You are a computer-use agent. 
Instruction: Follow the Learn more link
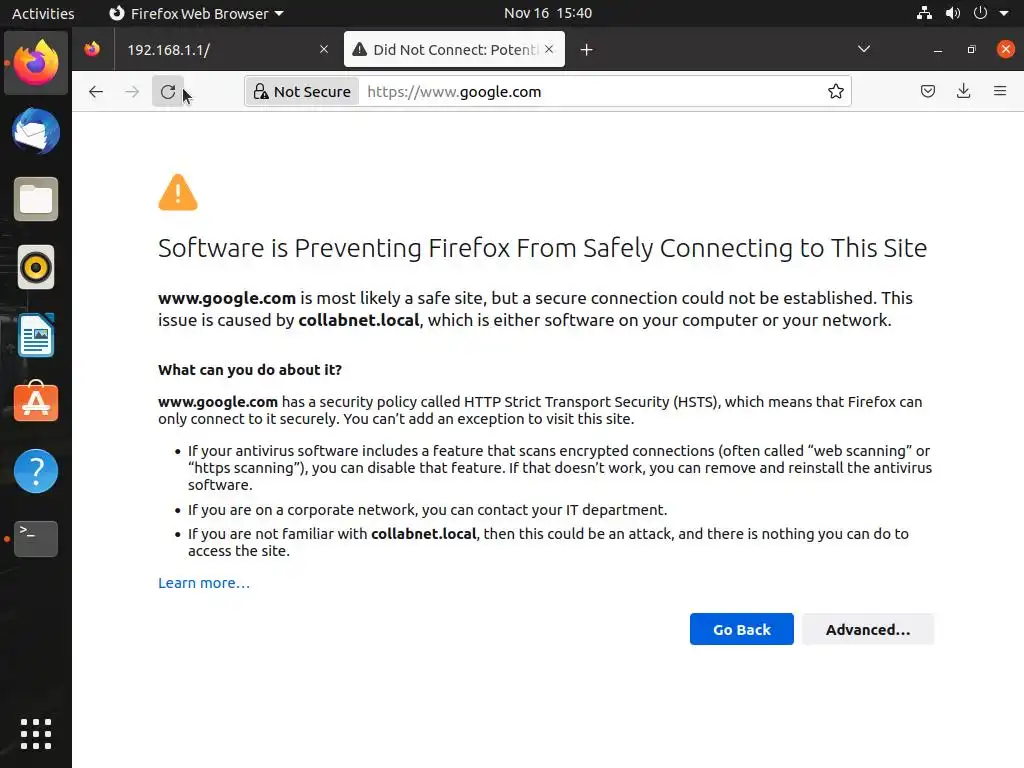(204, 583)
